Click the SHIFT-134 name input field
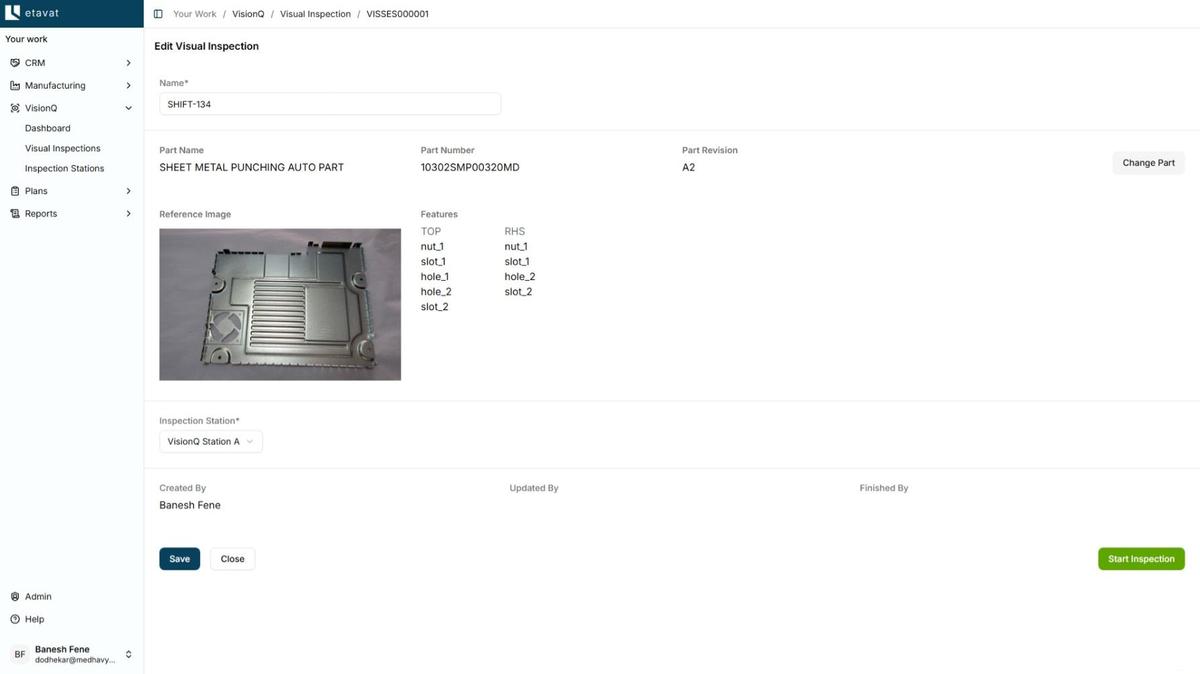Screen dimensions: 1200x674 pyautogui.click(x=330, y=104)
